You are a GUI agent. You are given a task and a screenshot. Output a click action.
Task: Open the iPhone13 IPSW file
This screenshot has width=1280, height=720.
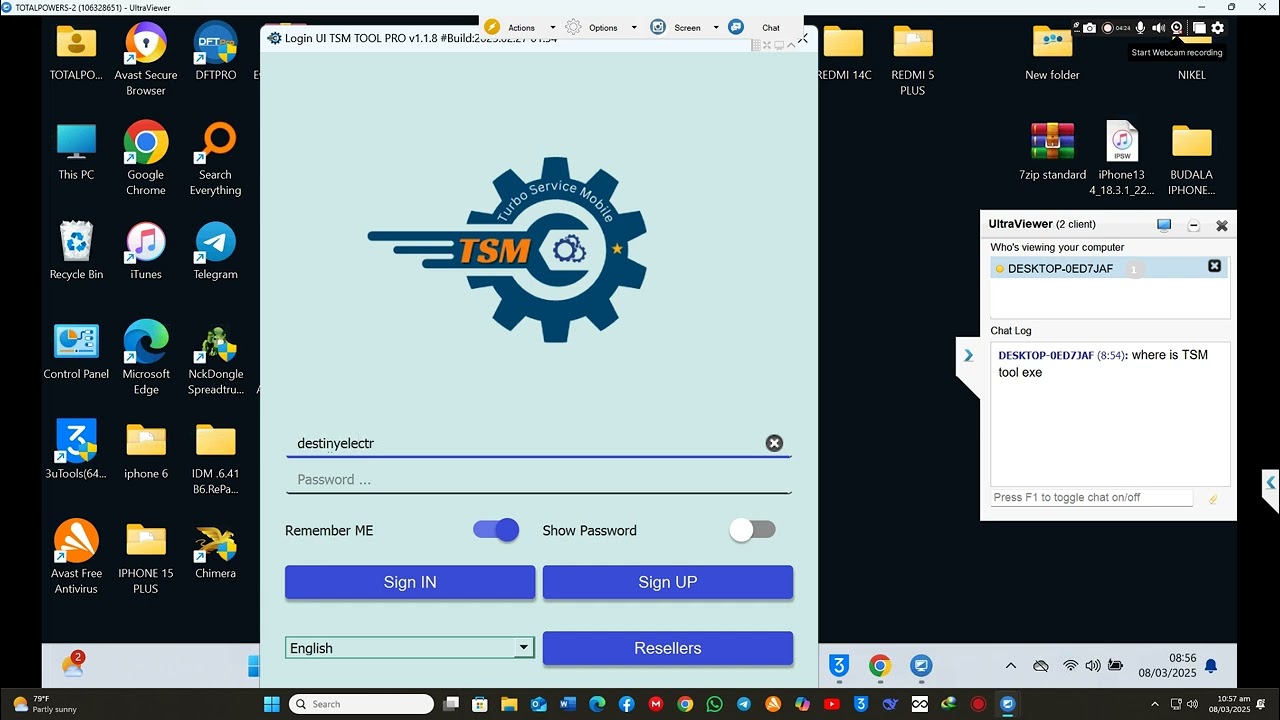click(x=1122, y=158)
